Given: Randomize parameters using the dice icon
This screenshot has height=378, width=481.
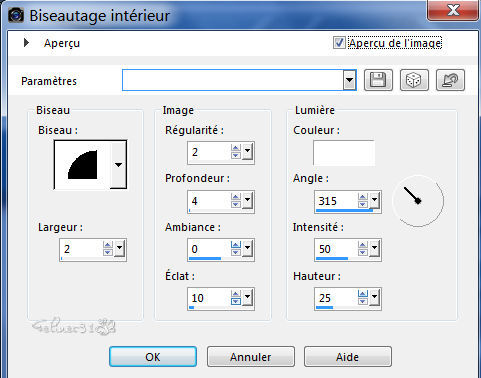Looking at the screenshot, I should pyautogui.click(x=414, y=80).
